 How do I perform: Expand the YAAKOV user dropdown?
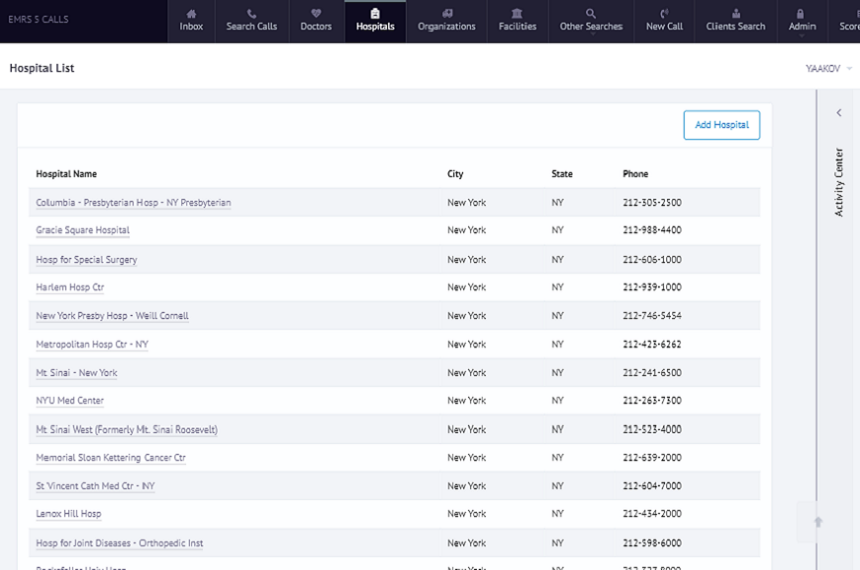click(829, 68)
